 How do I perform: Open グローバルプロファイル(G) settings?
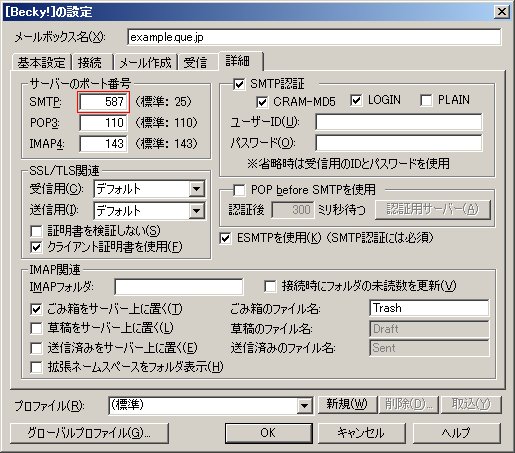[x=89, y=433]
